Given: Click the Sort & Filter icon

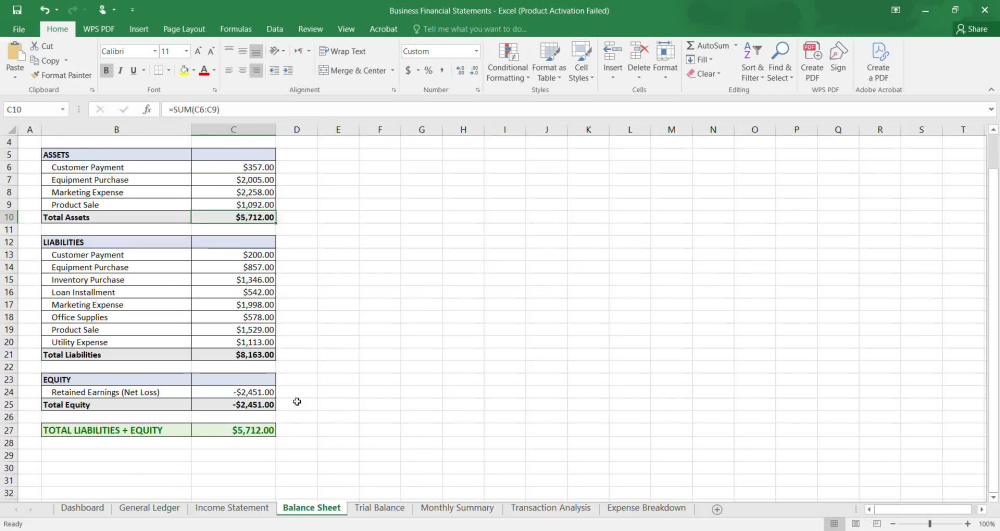Looking at the screenshot, I should click(x=753, y=52).
